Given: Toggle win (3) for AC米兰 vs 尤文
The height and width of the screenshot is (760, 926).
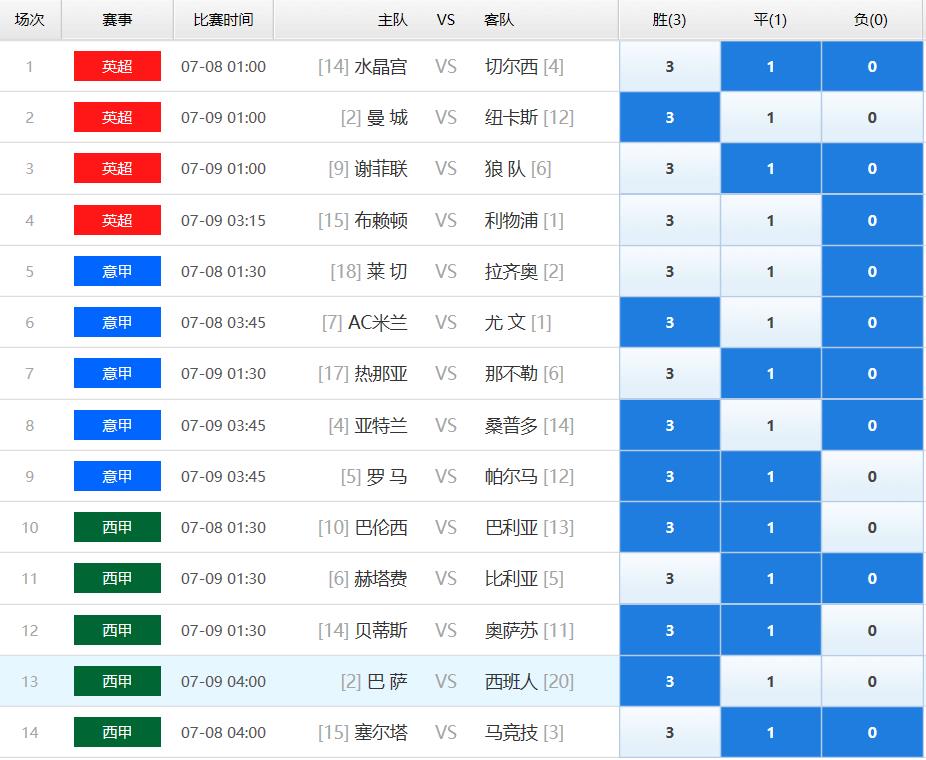Looking at the screenshot, I should tap(670, 322).
